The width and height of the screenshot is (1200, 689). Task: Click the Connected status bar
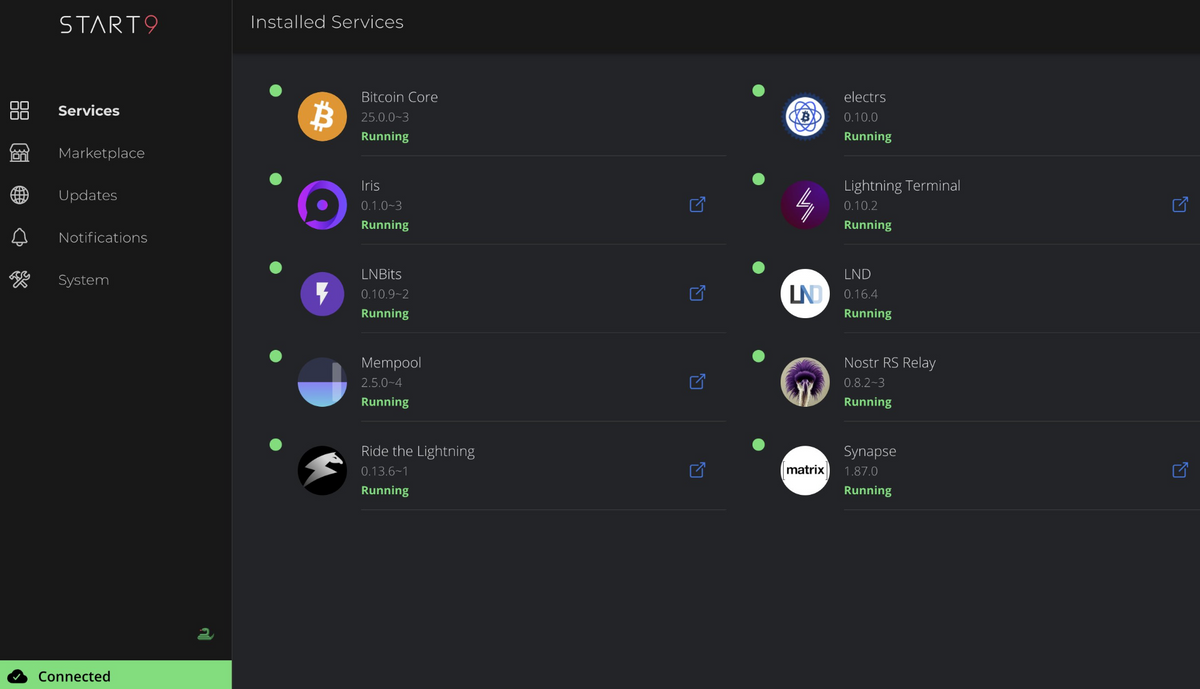coord(115,676)
